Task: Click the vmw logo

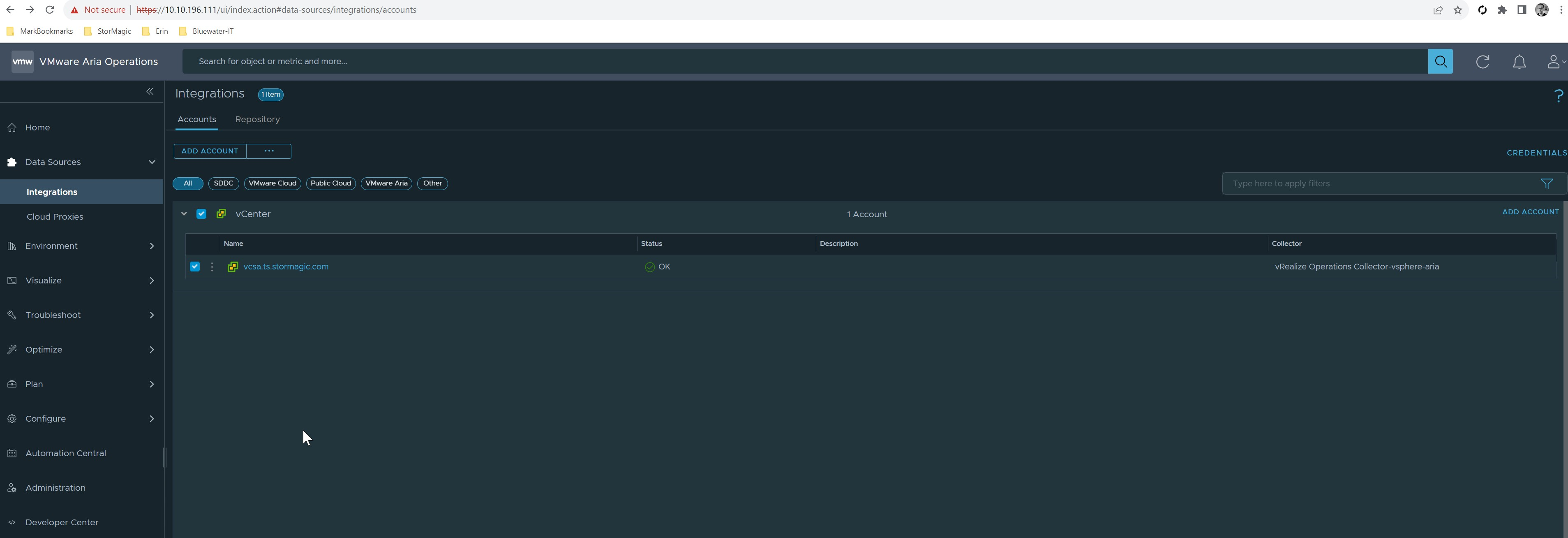Action: click(23, 62)
